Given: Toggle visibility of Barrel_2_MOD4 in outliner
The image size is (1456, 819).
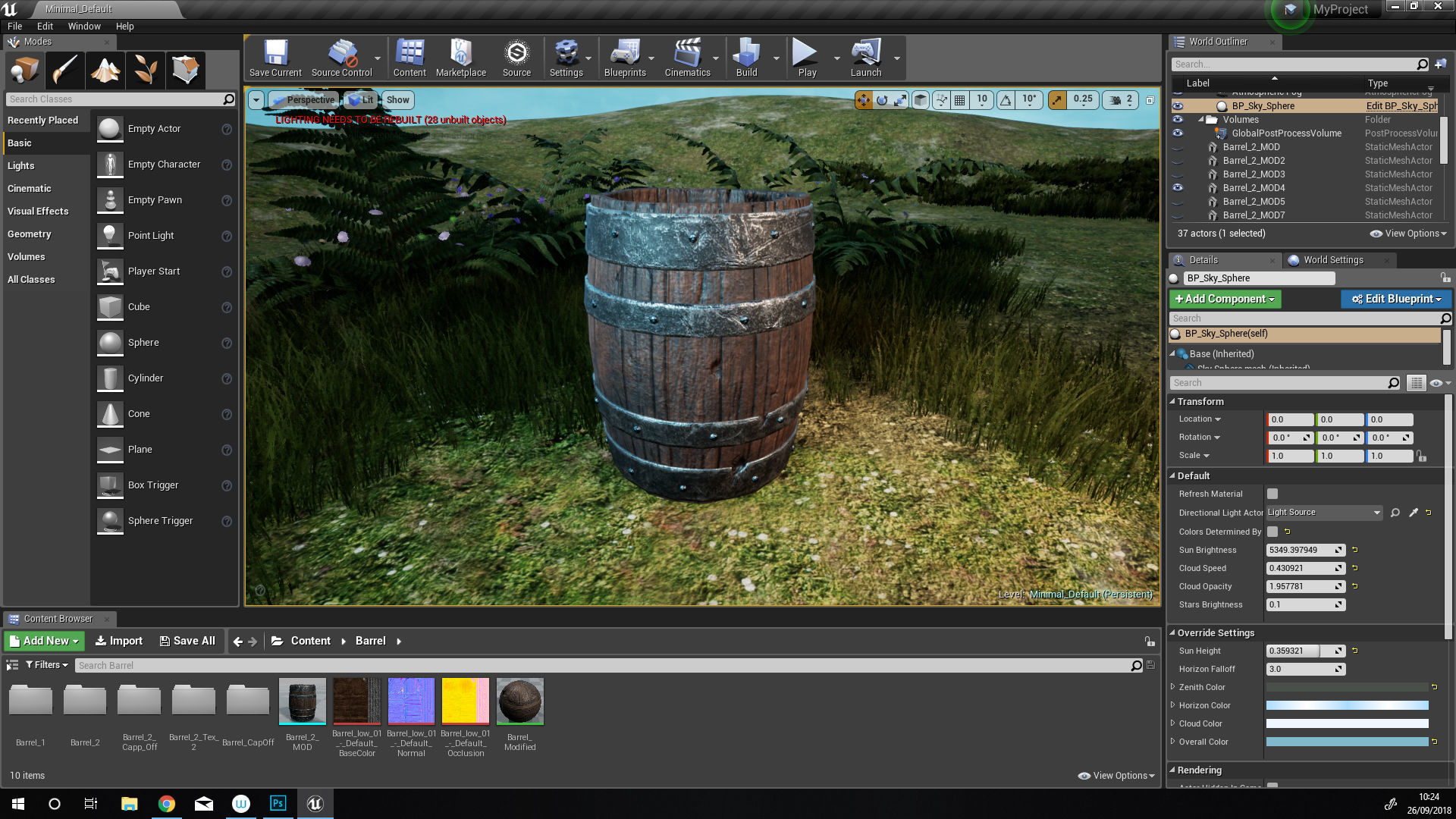Looking at the screenshot, I should point(1178,188).
